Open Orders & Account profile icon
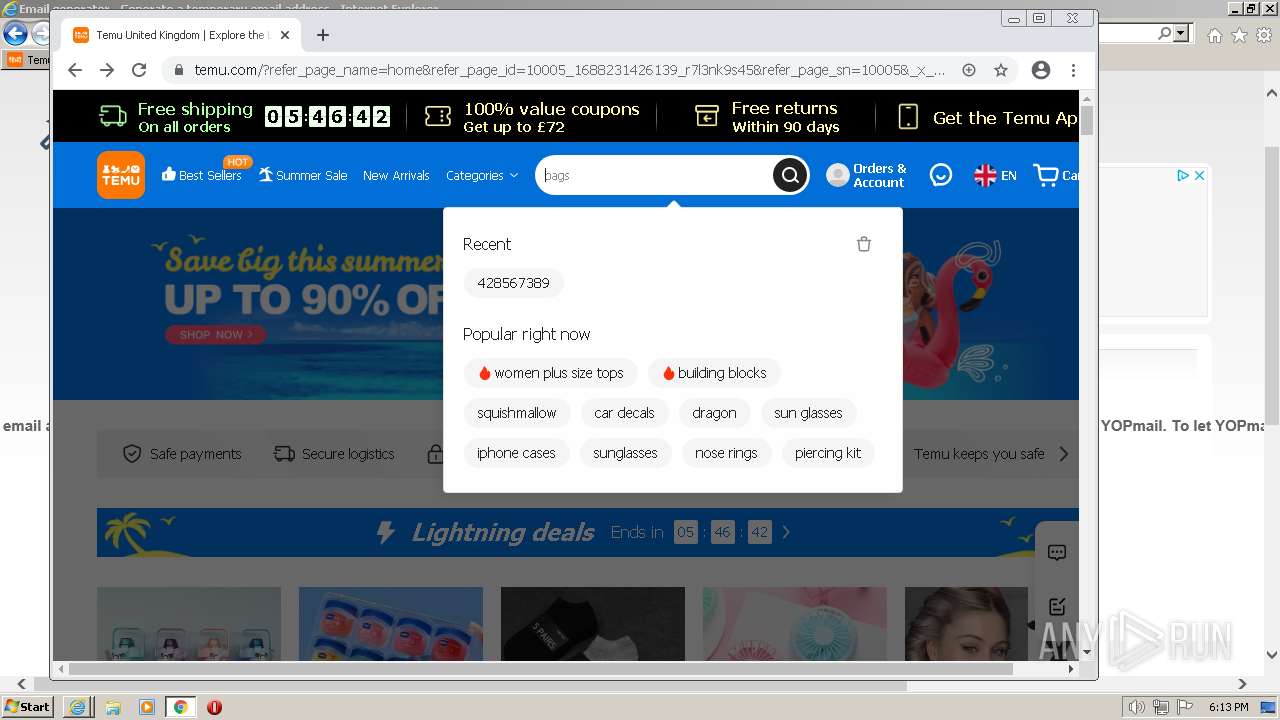 (x=837, y=175)
